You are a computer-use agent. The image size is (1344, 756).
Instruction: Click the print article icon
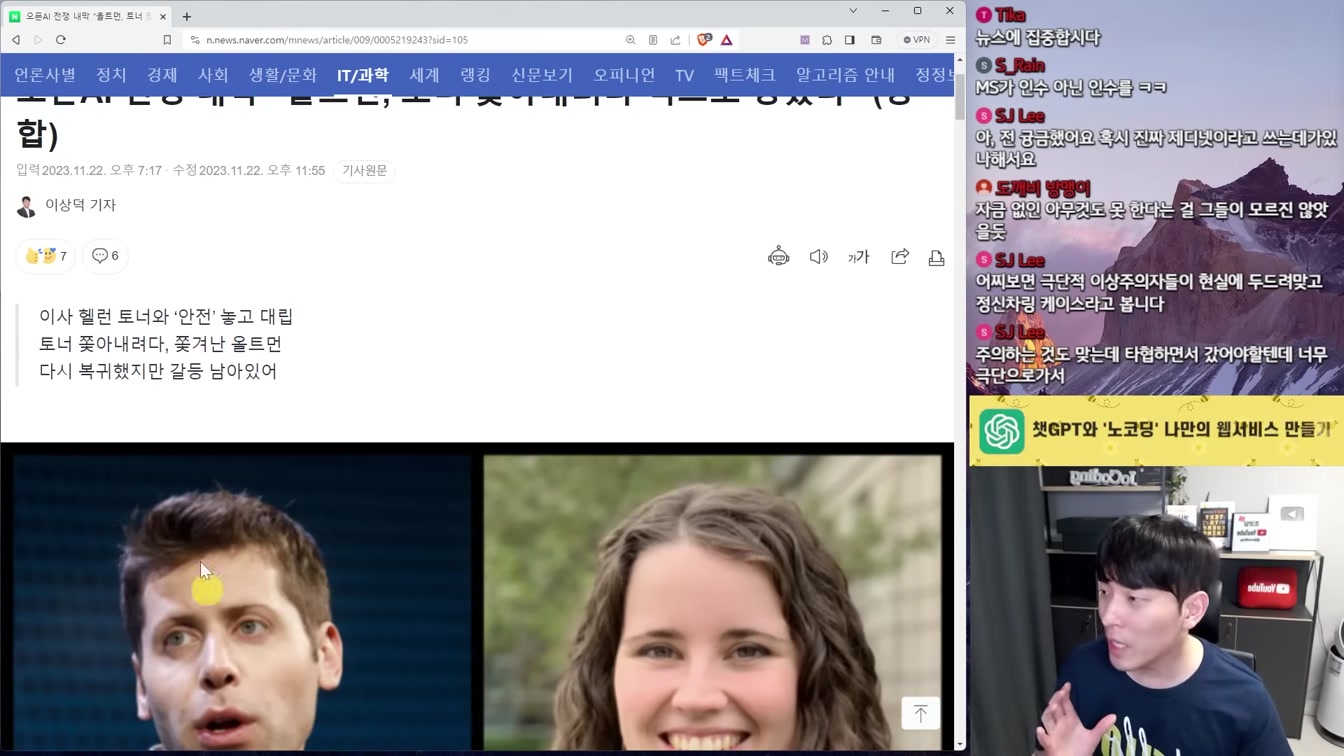[937, 257]
